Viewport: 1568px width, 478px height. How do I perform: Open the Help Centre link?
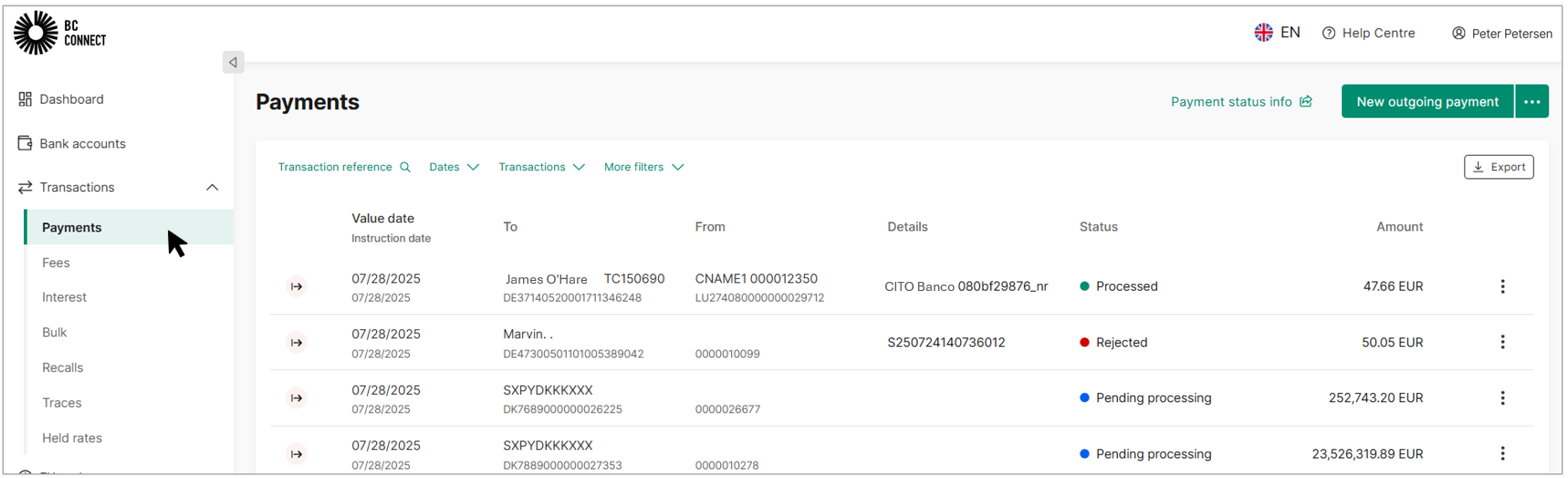(x=1369, y=33)
